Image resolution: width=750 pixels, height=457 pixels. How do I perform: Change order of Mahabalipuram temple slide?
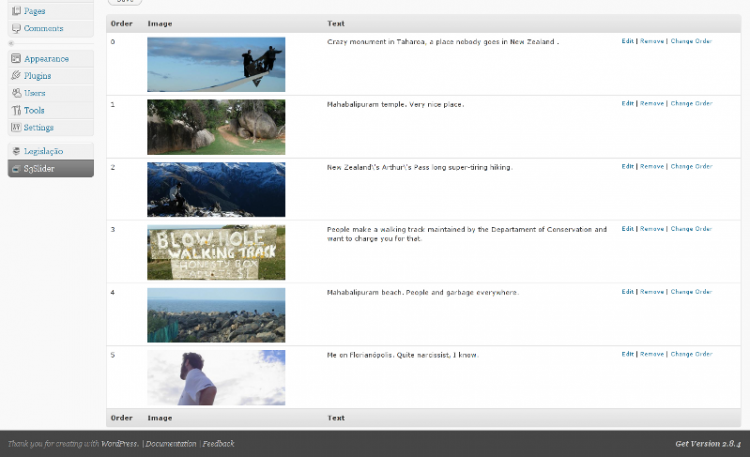(691, 103)
